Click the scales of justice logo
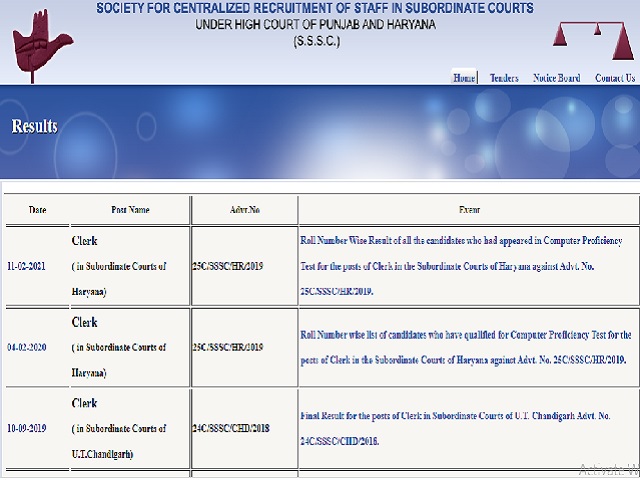Image resolution: width=640 pixels, height=480 pixels. (593, 40)
